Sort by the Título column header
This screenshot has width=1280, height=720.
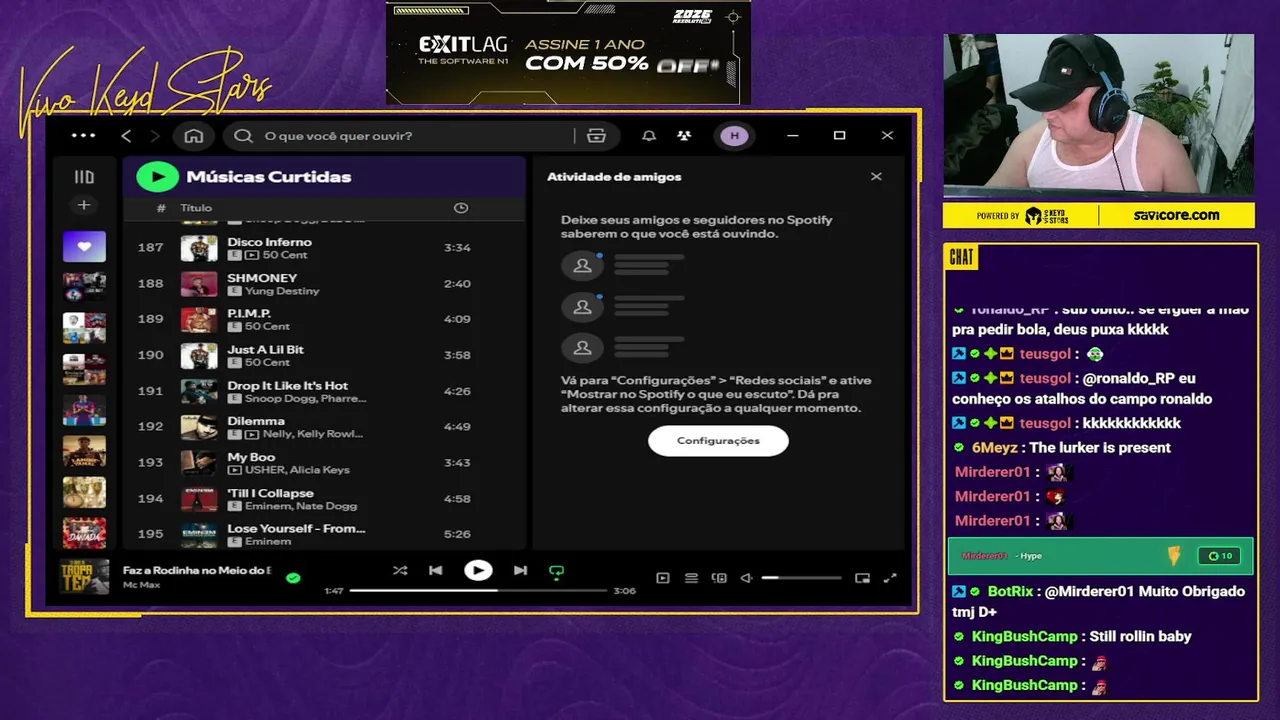point(196,208)
